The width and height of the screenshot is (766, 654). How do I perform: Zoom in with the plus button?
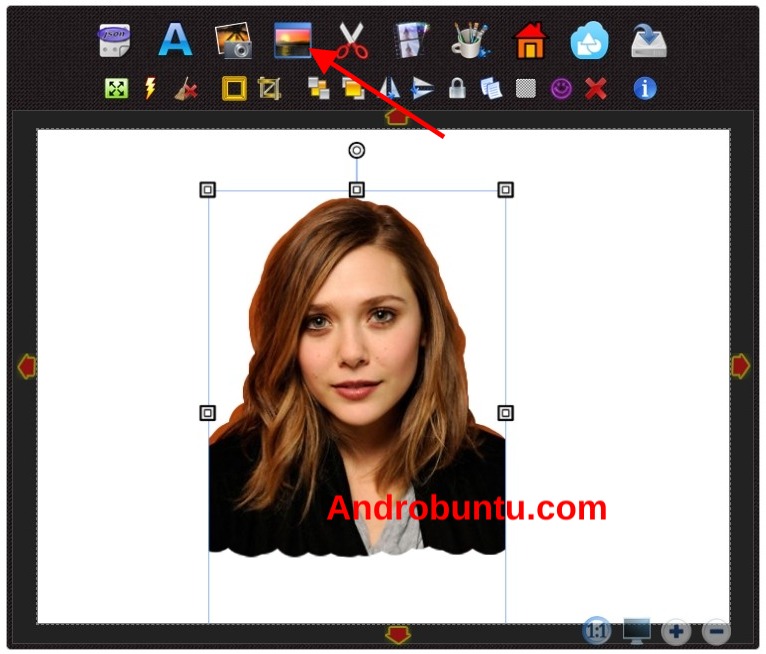coord(676,632)
